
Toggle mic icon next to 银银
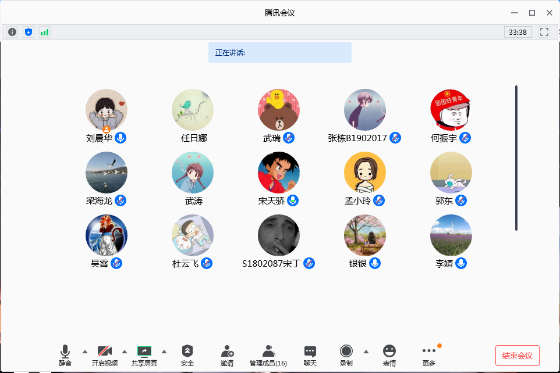tap(375, 263)
